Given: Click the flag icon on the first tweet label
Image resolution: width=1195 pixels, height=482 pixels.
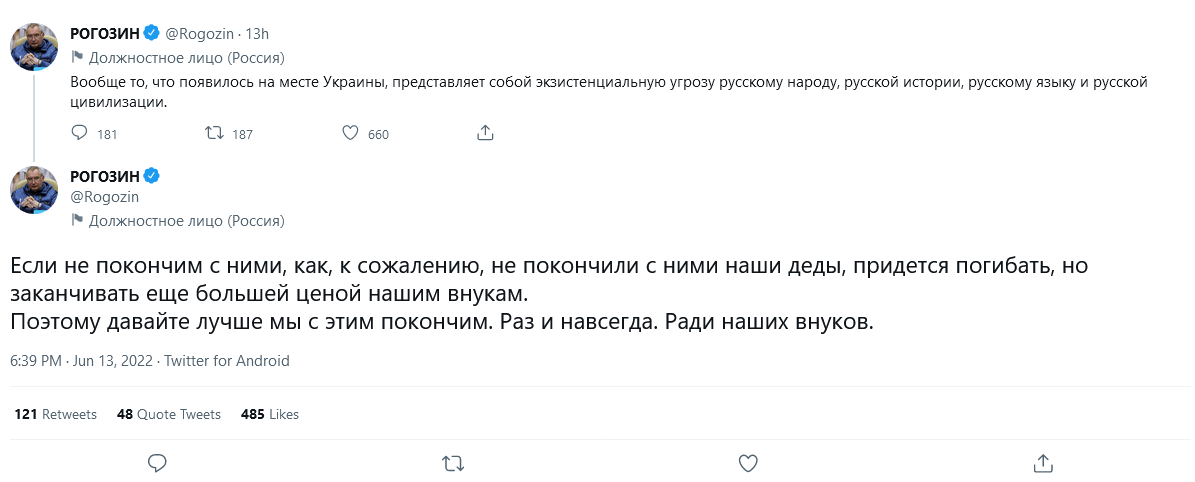Looking at the screenshot, I should point(77,57).
